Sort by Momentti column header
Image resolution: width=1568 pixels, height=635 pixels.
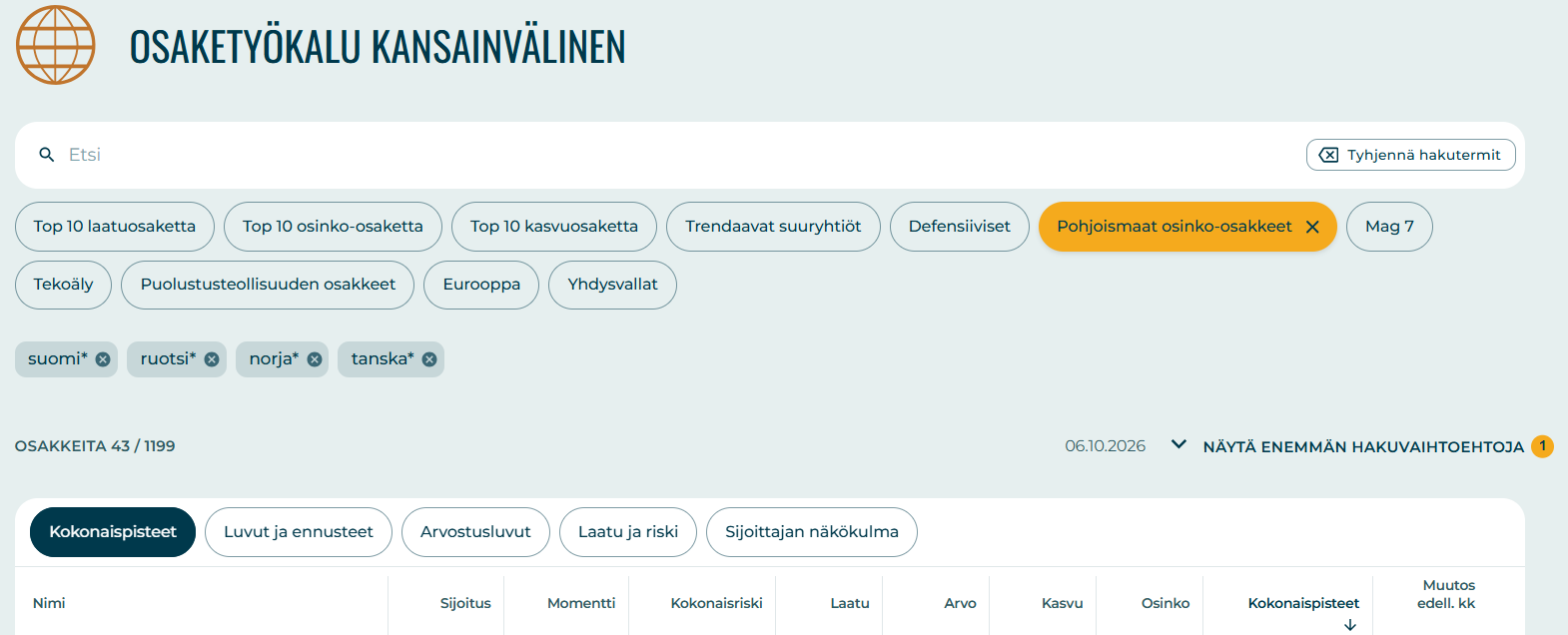[581, 603]
